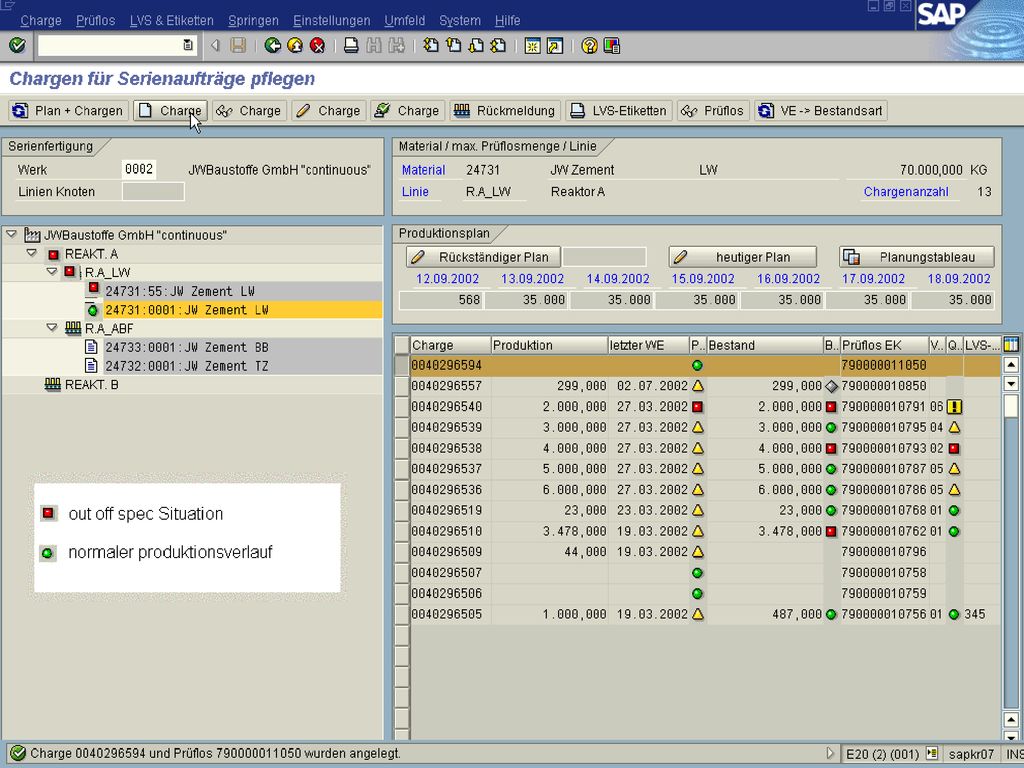The height and width of the screenshot is (768, 1024).
Task: Click the Rückmeldung button
Action: (x=505, y=111)
